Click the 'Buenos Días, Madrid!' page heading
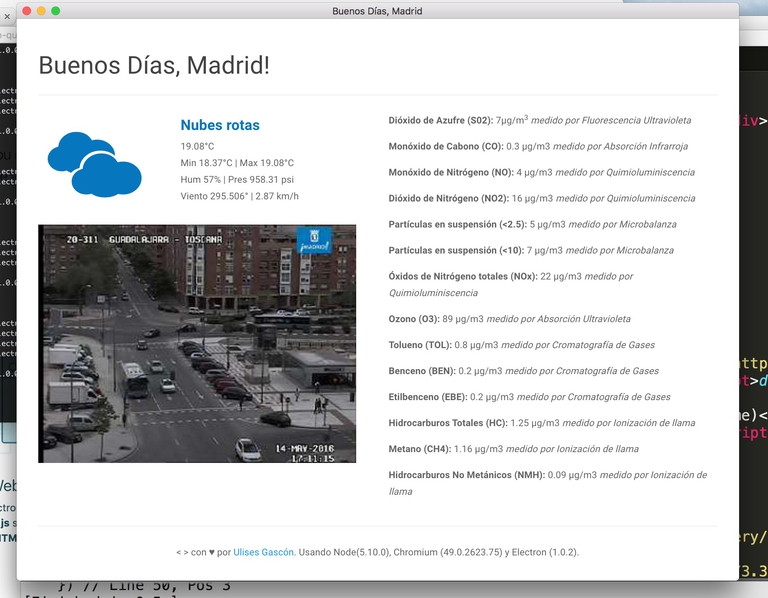 154,65
